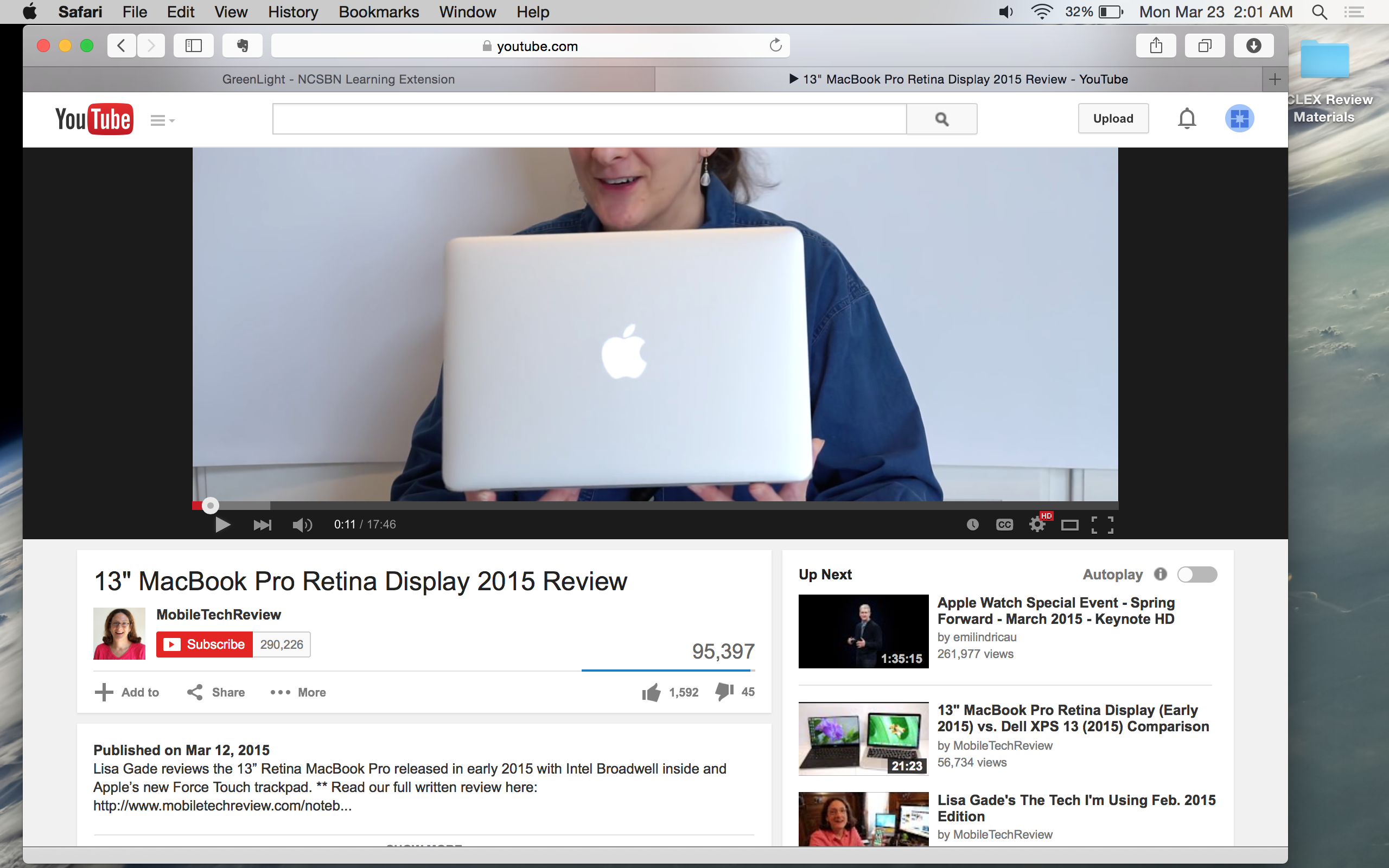Screen dimensions: 1389x868
Task: Click Add to playlist button
Action: coord(127,692)
